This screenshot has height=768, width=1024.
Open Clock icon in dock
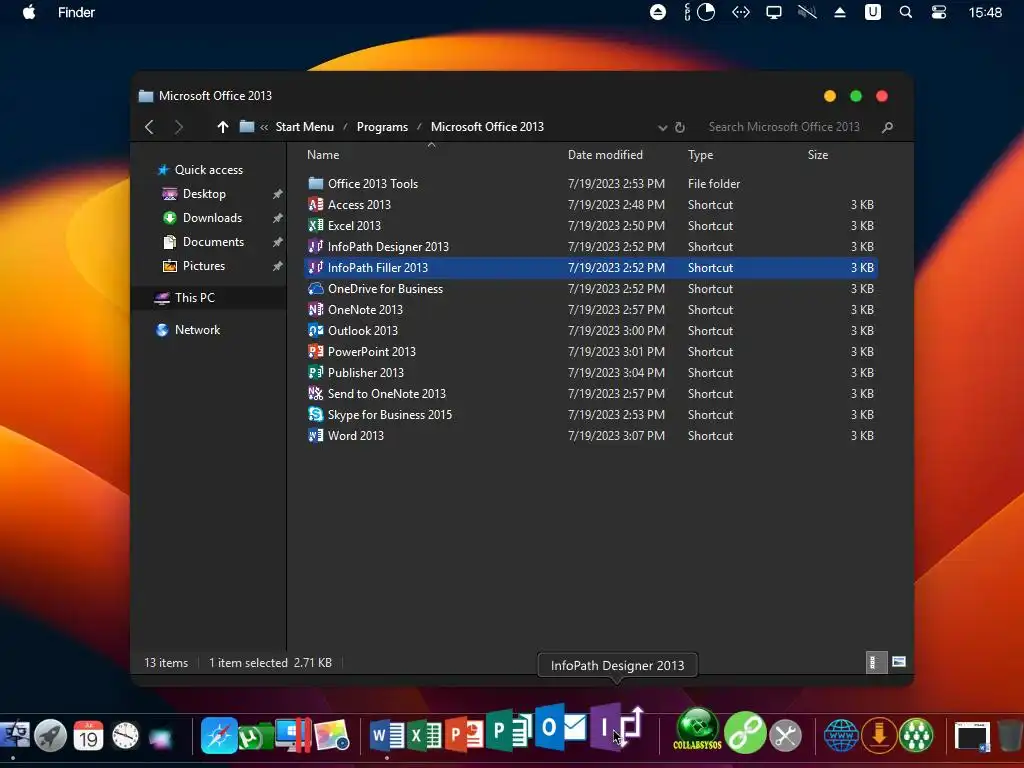(125, 736)
